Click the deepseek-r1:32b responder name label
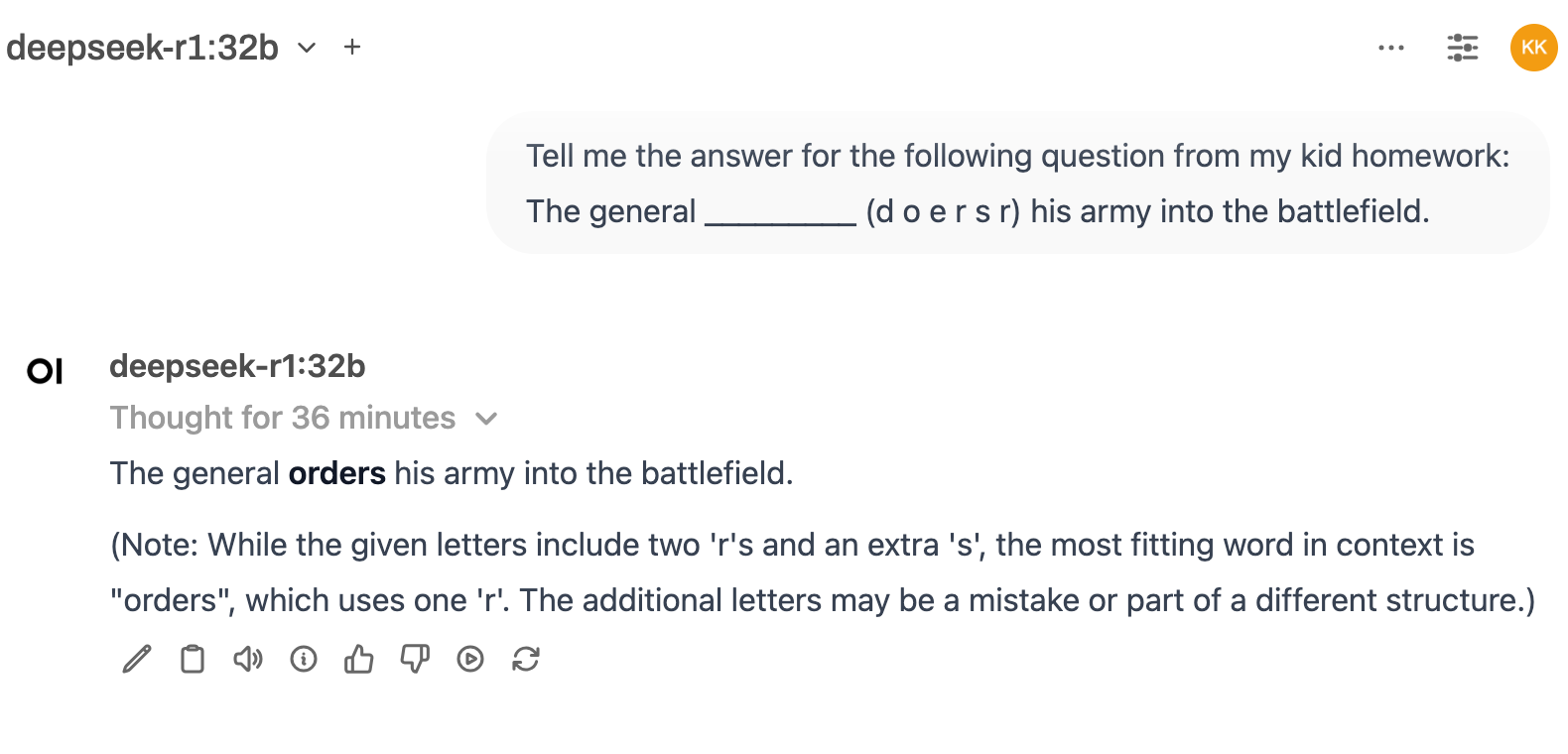The width and height of the screenshot is (1568, 754). pos(237,366)
